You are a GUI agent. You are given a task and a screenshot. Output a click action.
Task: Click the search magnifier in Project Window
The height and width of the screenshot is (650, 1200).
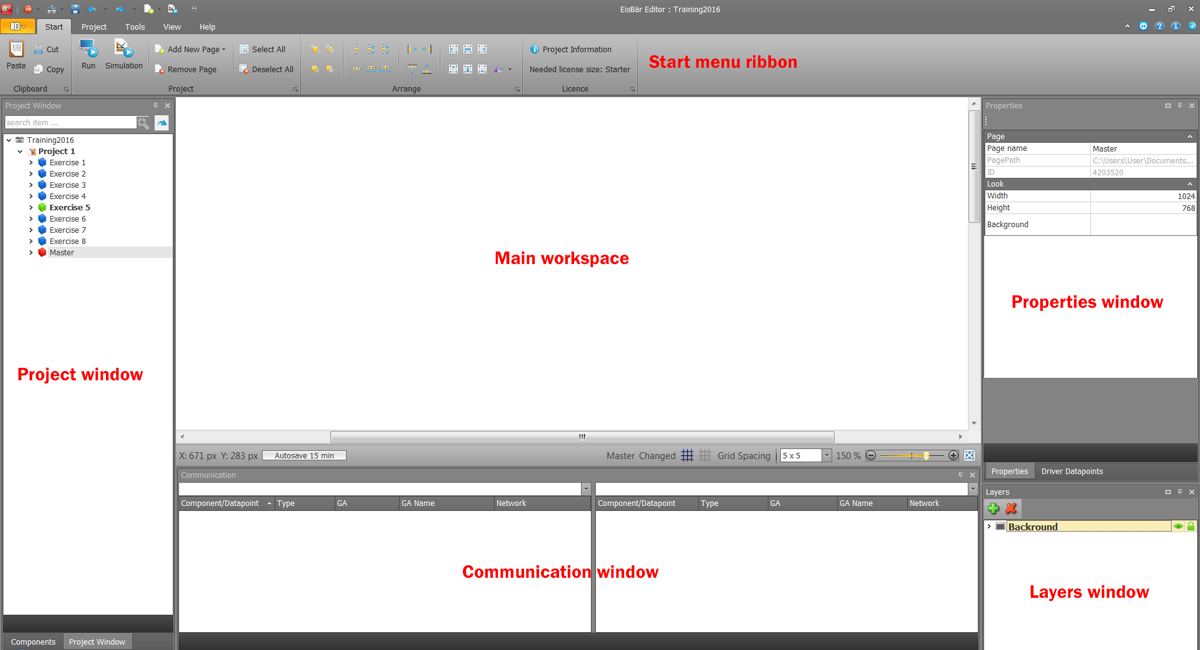[143, 123]
